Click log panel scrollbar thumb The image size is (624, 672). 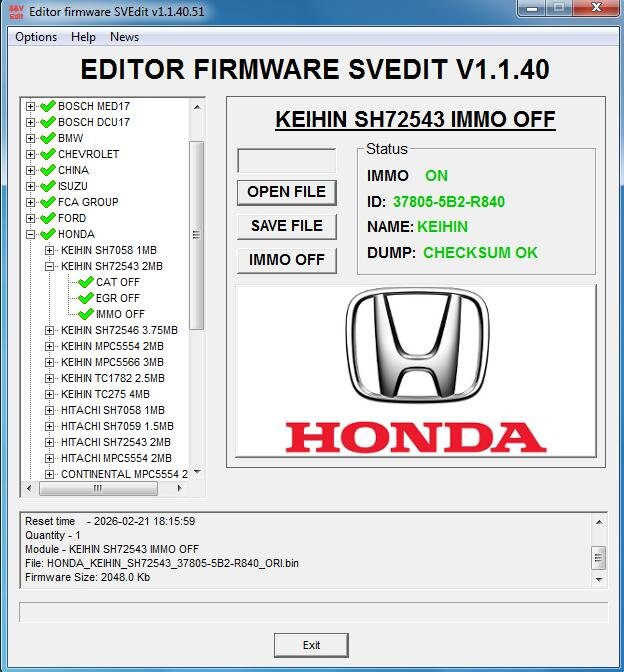[599, 558]
